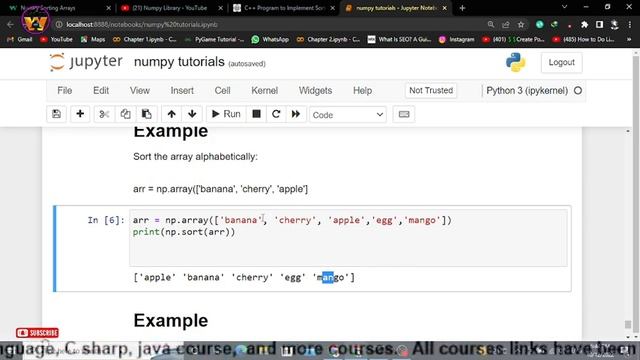Save notebook with the save and checkpoint icon

pos(56,114)
